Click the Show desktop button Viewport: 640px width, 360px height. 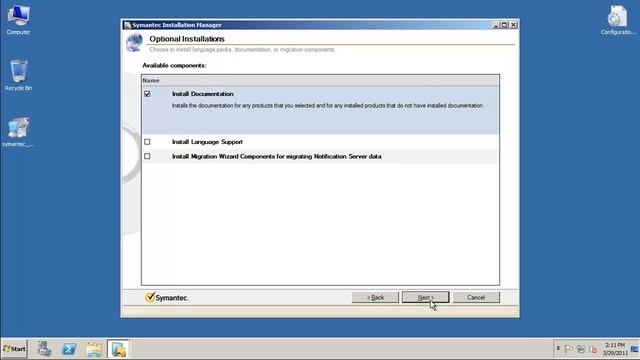coord(635,349)
